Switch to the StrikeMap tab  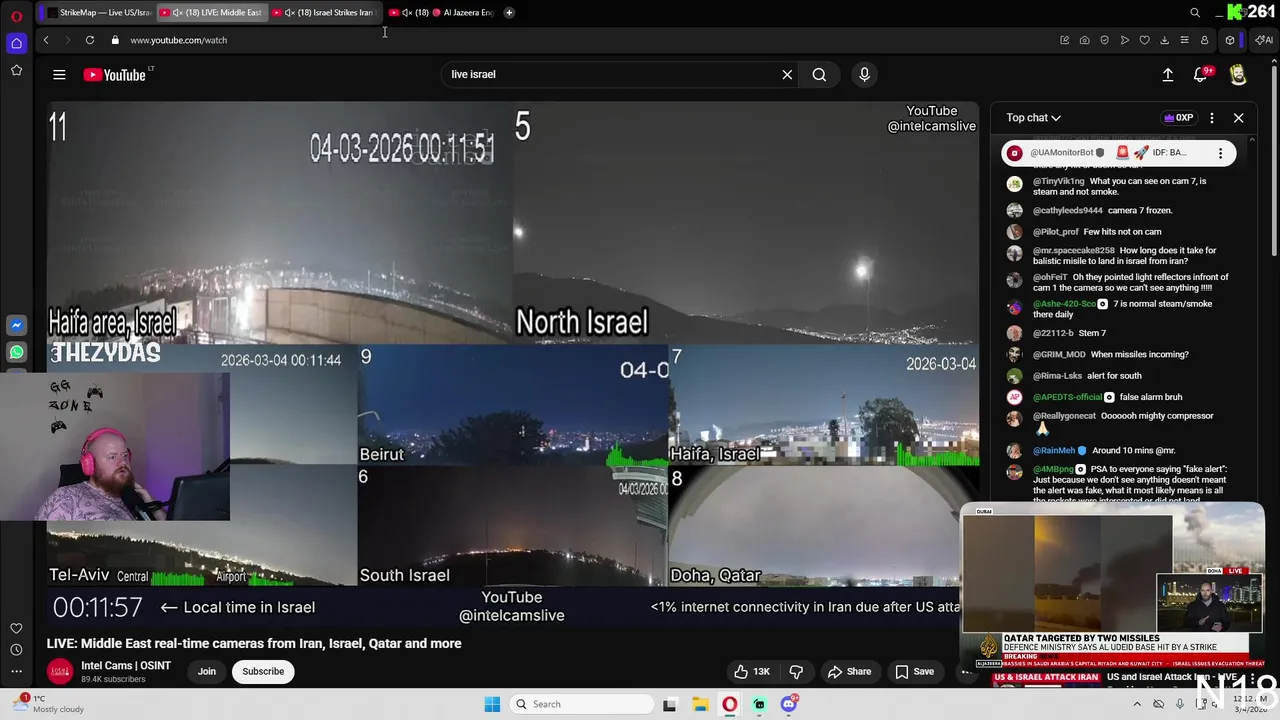(99, 13)
